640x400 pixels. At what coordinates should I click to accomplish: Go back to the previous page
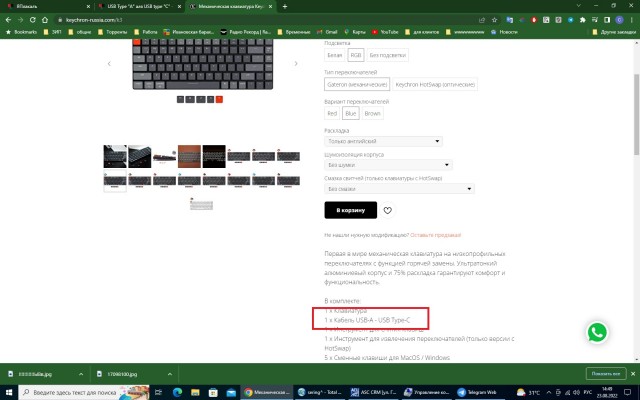8,20
